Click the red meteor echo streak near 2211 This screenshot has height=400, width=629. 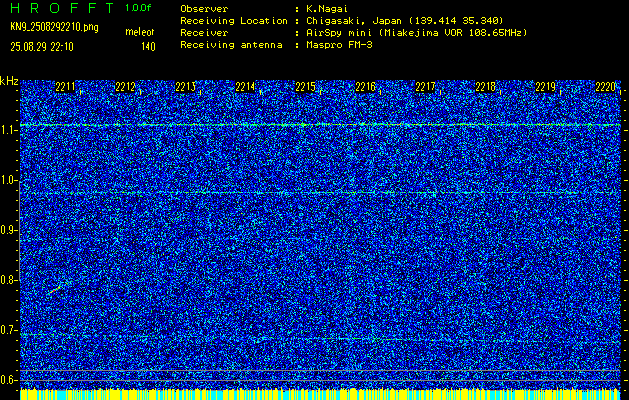point(56,289)
